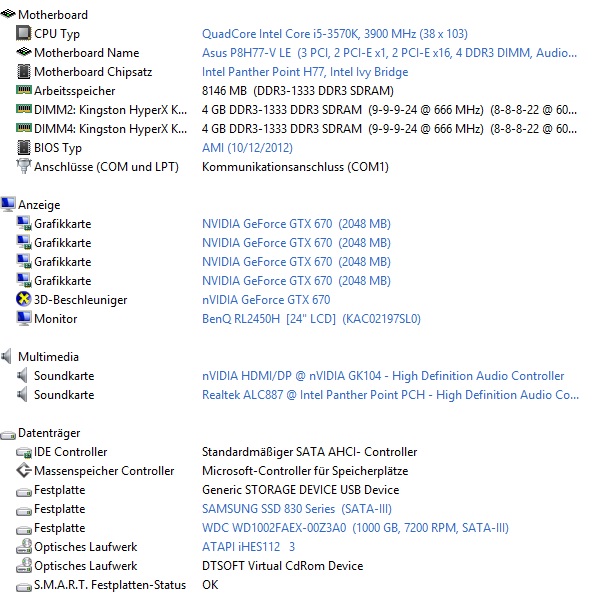This screenshot has width=608, height=603.
Task: Select the CPU Typ label
Action: pyautogui.click(x=57, y=34)
